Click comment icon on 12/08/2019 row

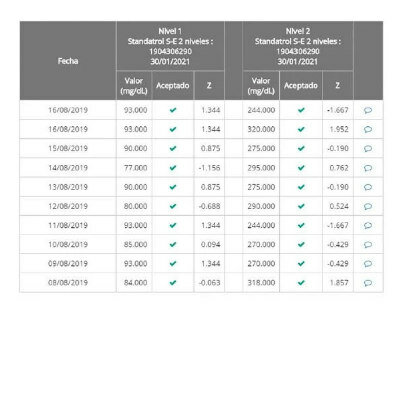pyautogui.click(x=368, y=206)
